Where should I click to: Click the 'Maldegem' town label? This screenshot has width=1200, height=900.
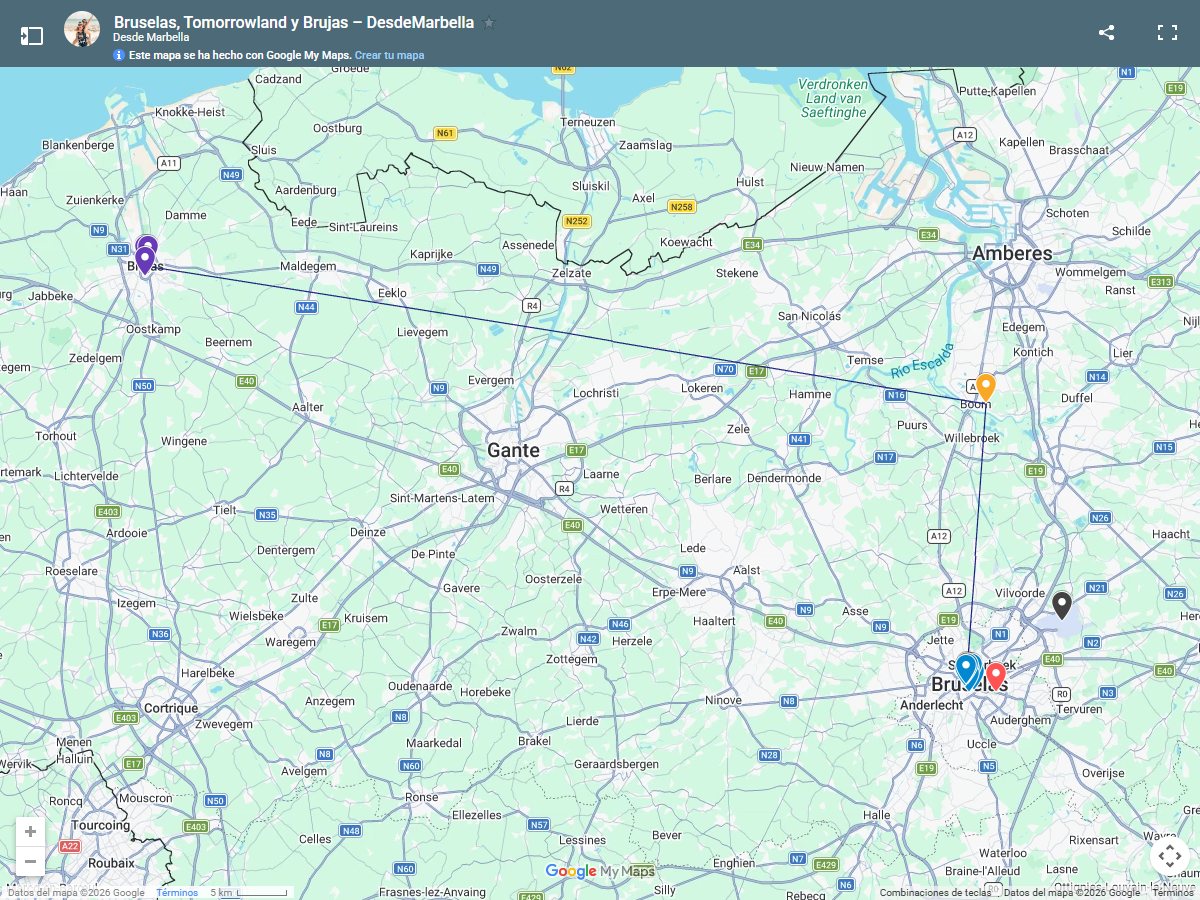308,267
